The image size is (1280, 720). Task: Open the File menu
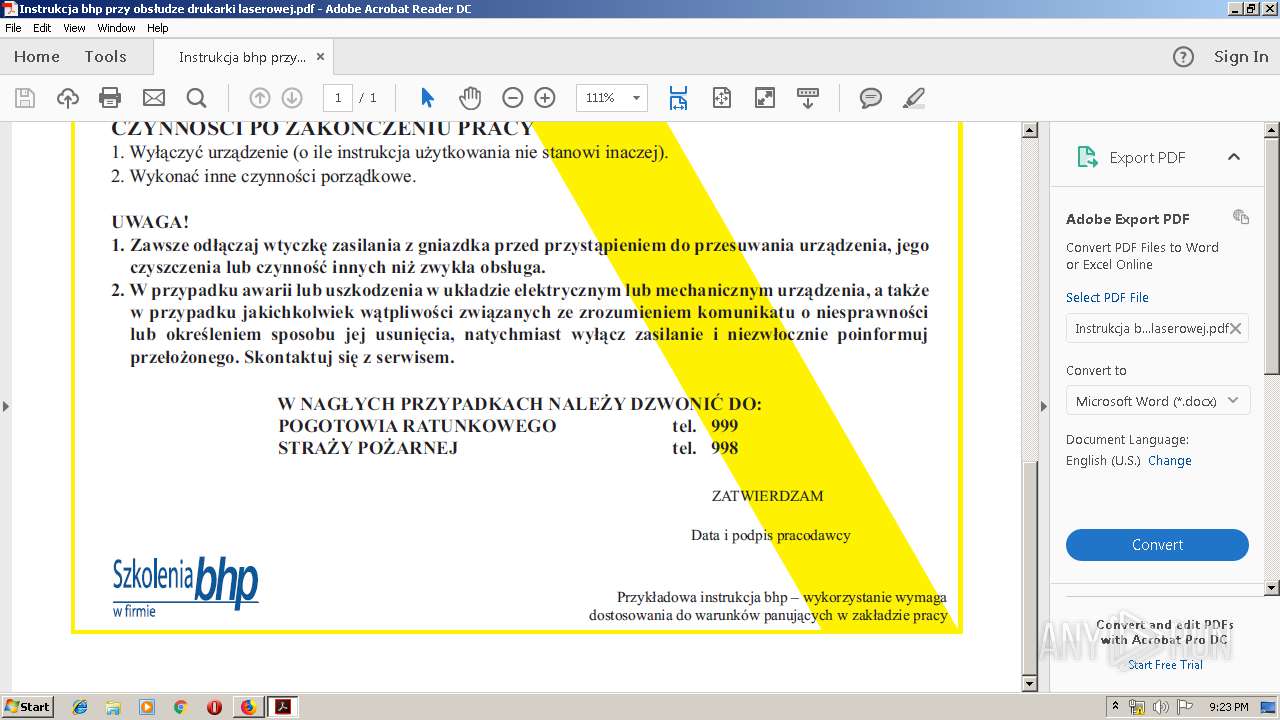click(13, 28)
